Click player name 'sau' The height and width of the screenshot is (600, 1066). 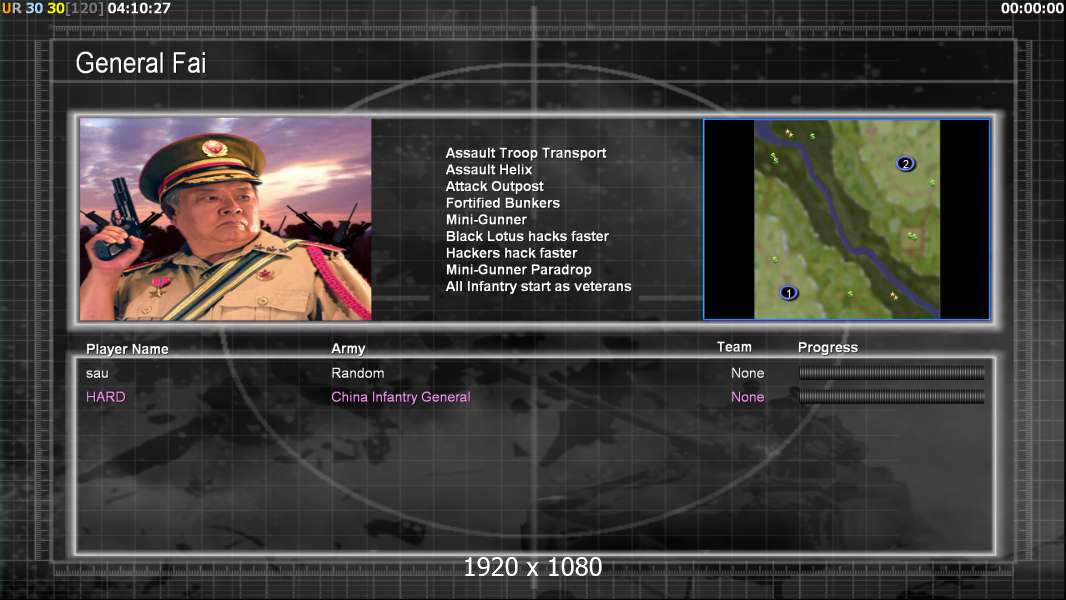click(x=97, y=373)
